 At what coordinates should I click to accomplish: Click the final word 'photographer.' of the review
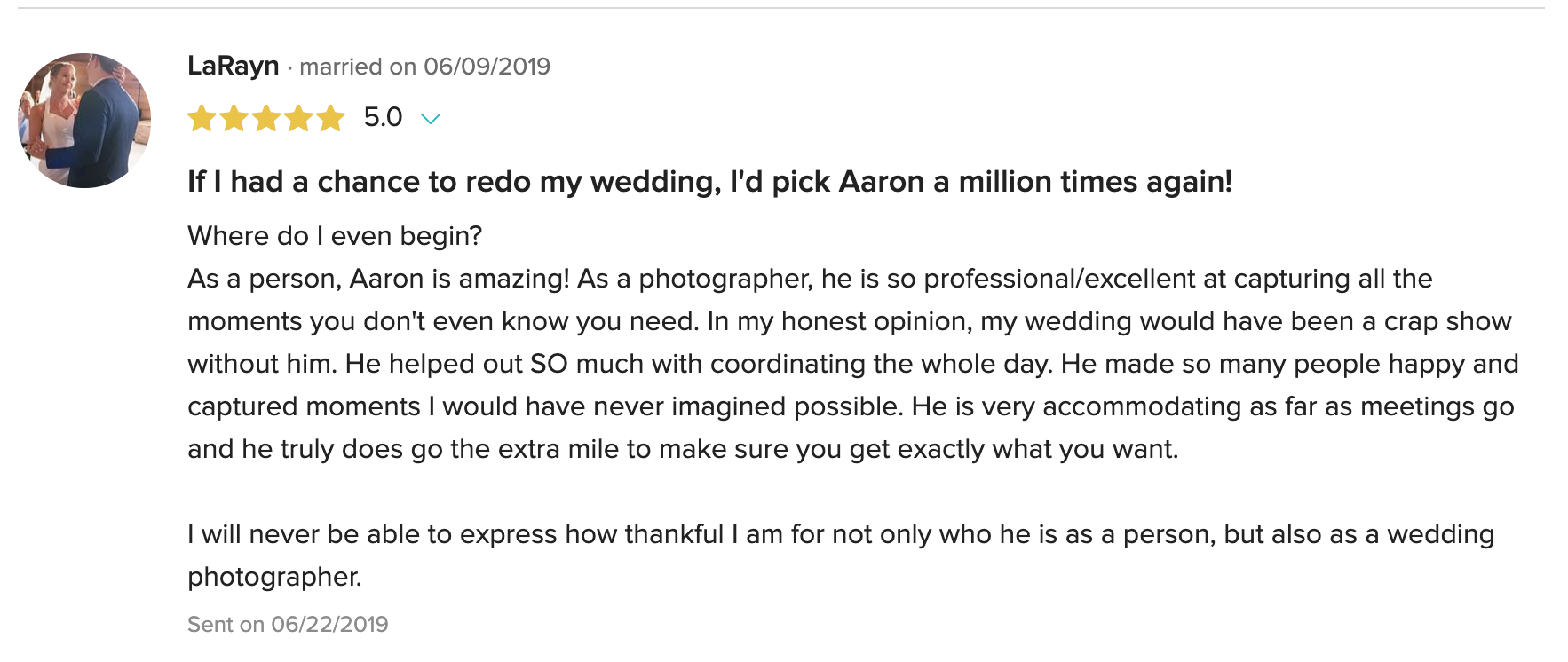pos(274,577)
